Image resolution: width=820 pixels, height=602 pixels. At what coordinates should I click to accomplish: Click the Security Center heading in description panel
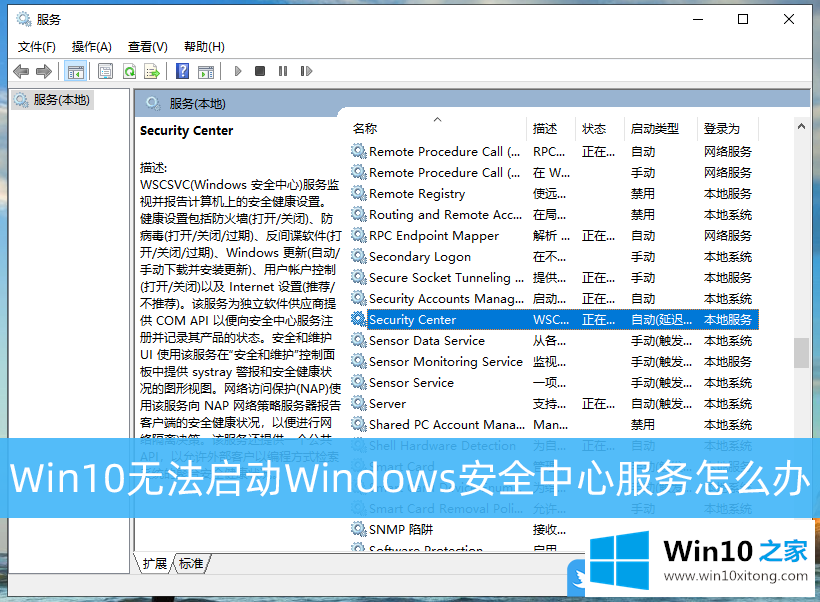pyautogui.click(x=187, y=131)
